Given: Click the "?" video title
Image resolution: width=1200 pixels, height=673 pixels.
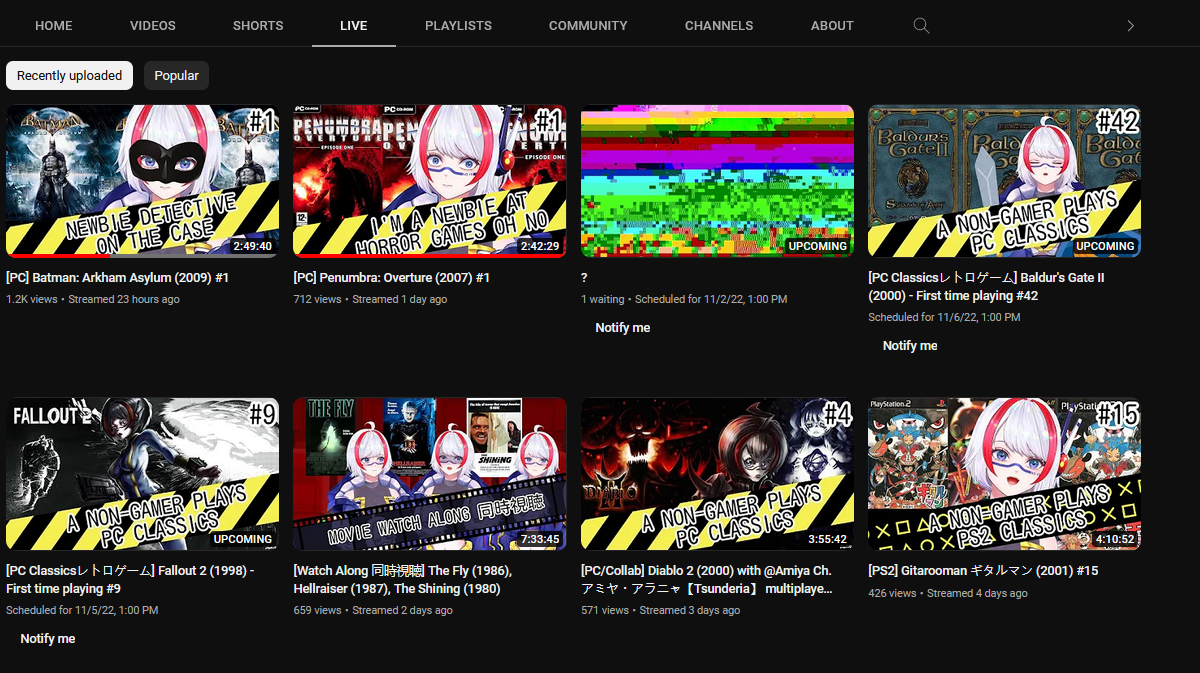Looking at the screenshot, I should pyautogui.click(x=585, y=278).
